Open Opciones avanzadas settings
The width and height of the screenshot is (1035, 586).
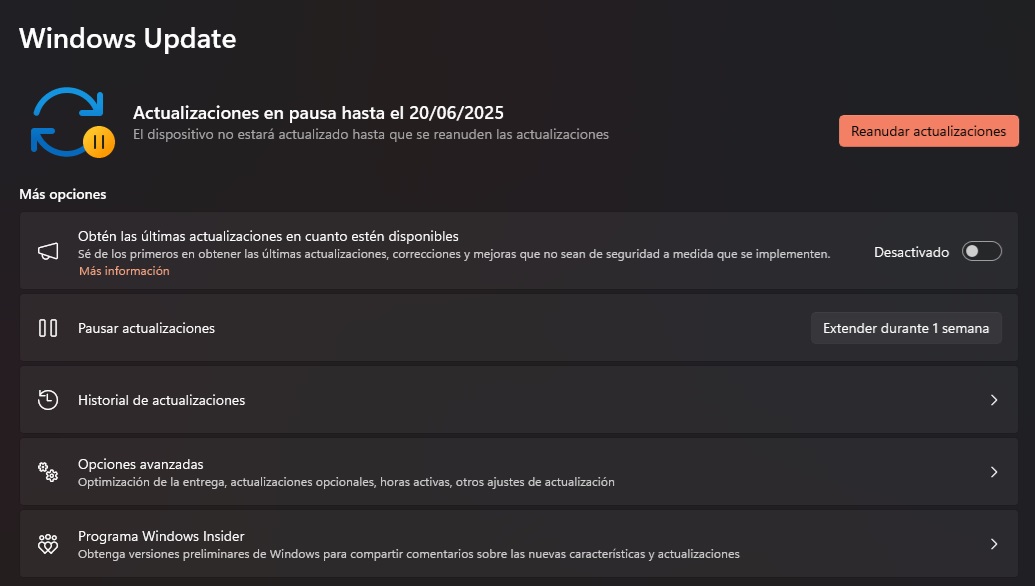pyautogui.click(x=141, y=465)
